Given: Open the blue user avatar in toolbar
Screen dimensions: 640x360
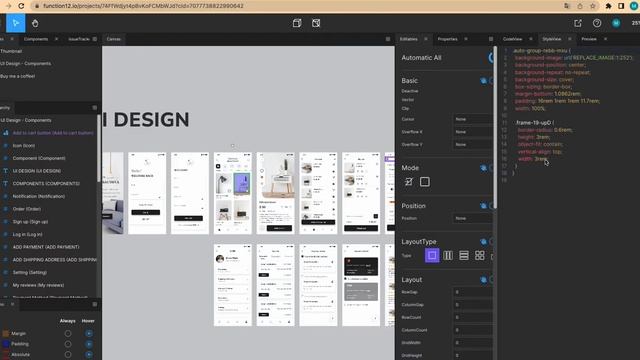Looking at the screenshot, I should (x=616, y=23).
